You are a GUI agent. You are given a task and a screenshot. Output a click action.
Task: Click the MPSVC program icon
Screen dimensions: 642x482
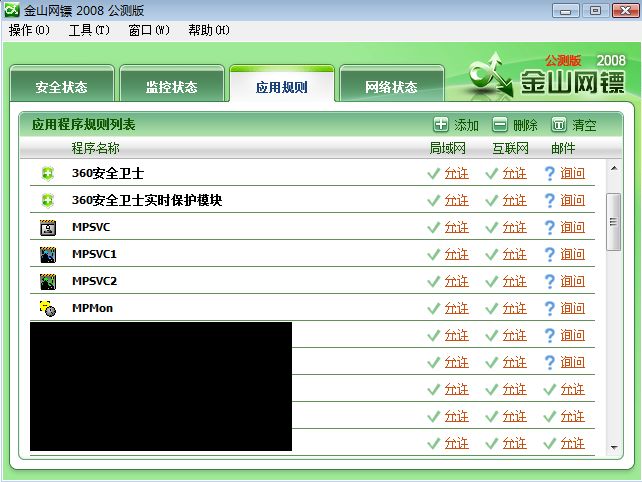(48, 227)
